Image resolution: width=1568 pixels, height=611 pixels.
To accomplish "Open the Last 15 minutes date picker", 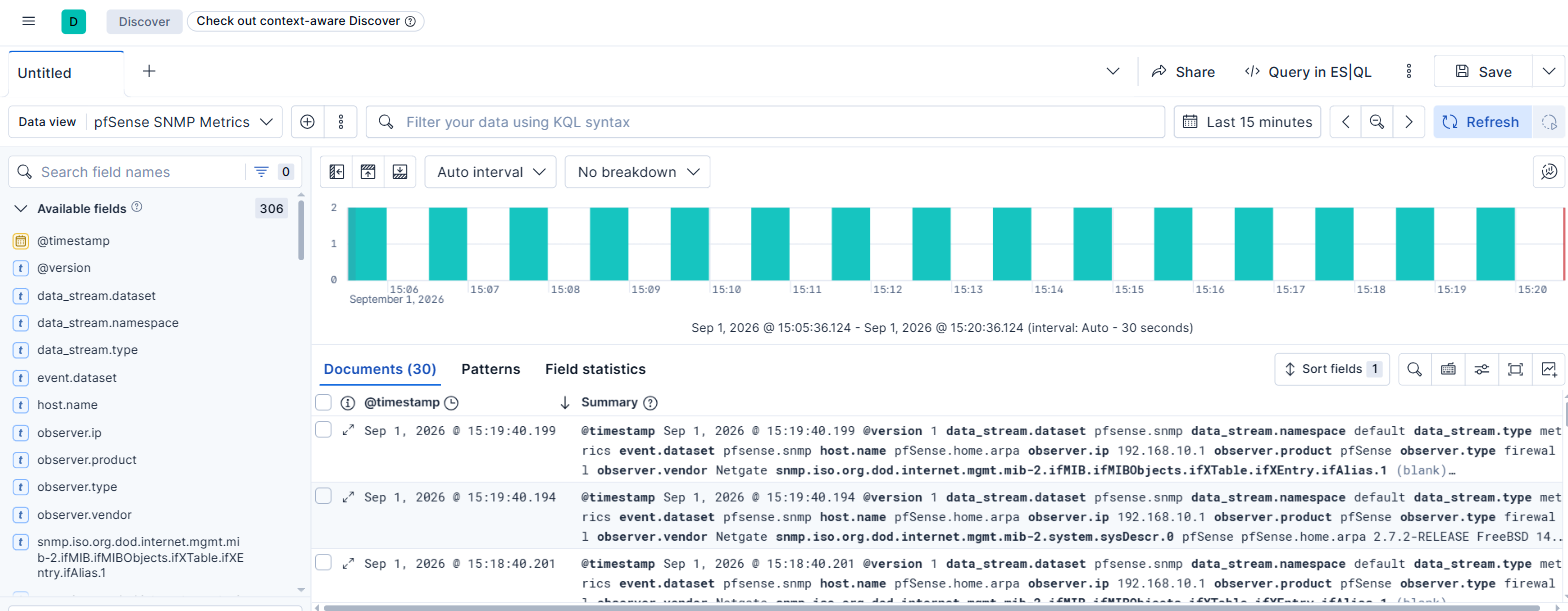I will coord(1247,122).
